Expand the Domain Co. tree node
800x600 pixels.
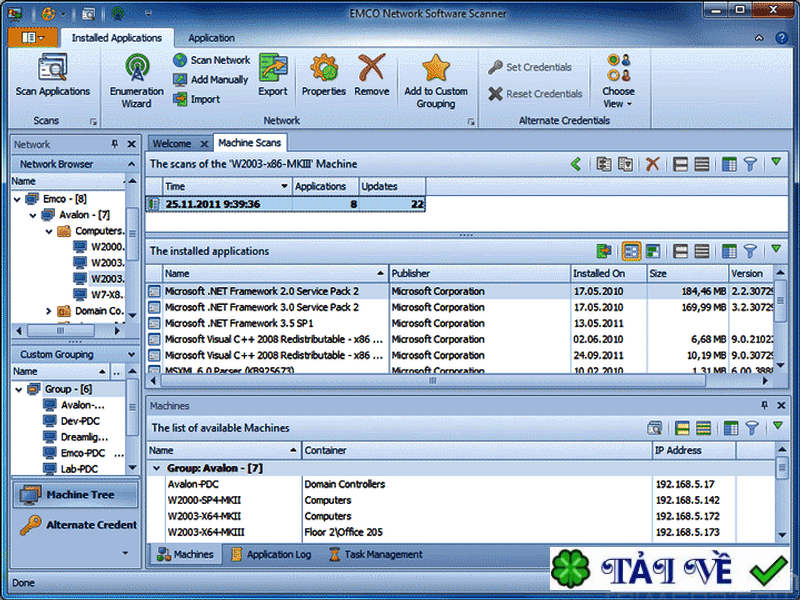pyautogui.click(x=48, y=311)
